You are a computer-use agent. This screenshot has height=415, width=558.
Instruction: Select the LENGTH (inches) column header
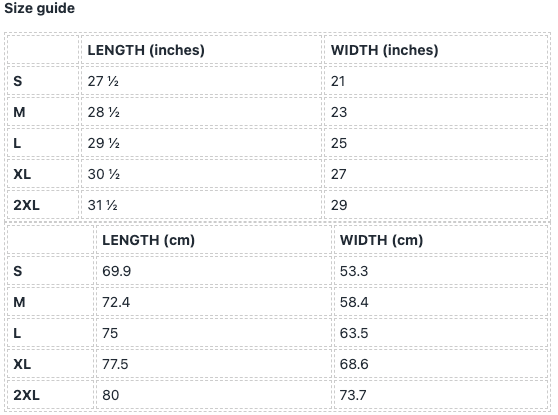(146, 50)
